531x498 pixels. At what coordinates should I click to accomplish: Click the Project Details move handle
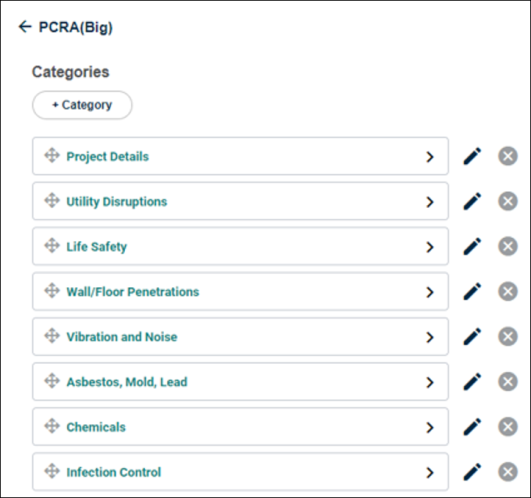pyautogui.click(x=52, y=155)
